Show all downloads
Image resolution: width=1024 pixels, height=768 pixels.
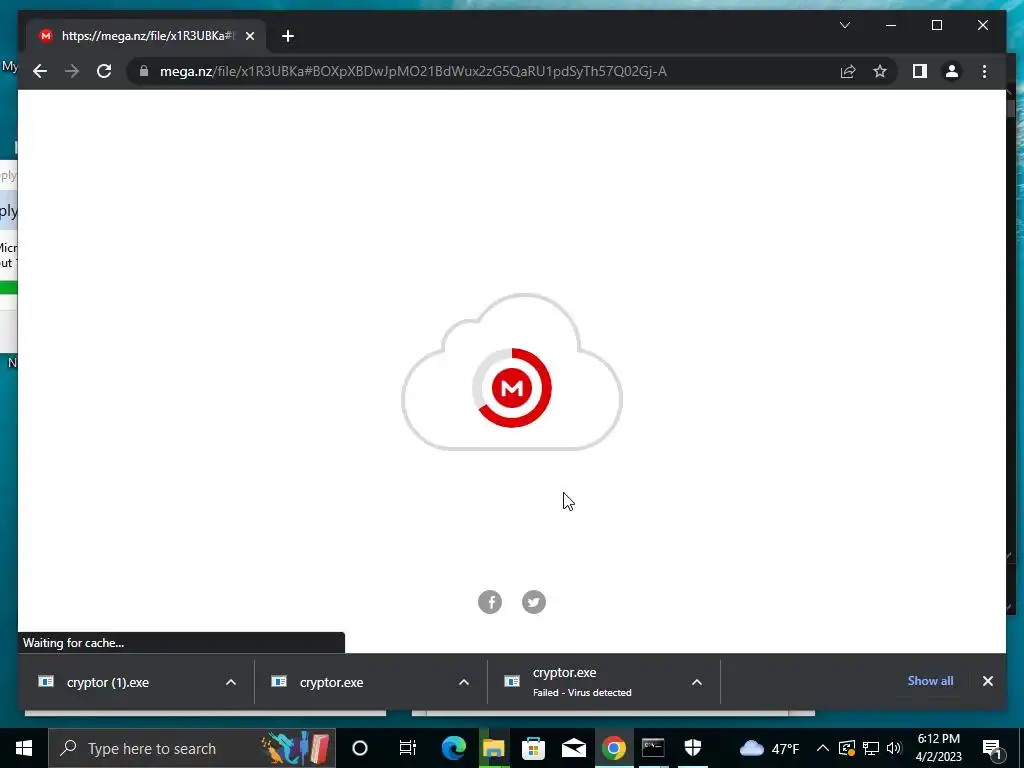click(x=930, y=680)
